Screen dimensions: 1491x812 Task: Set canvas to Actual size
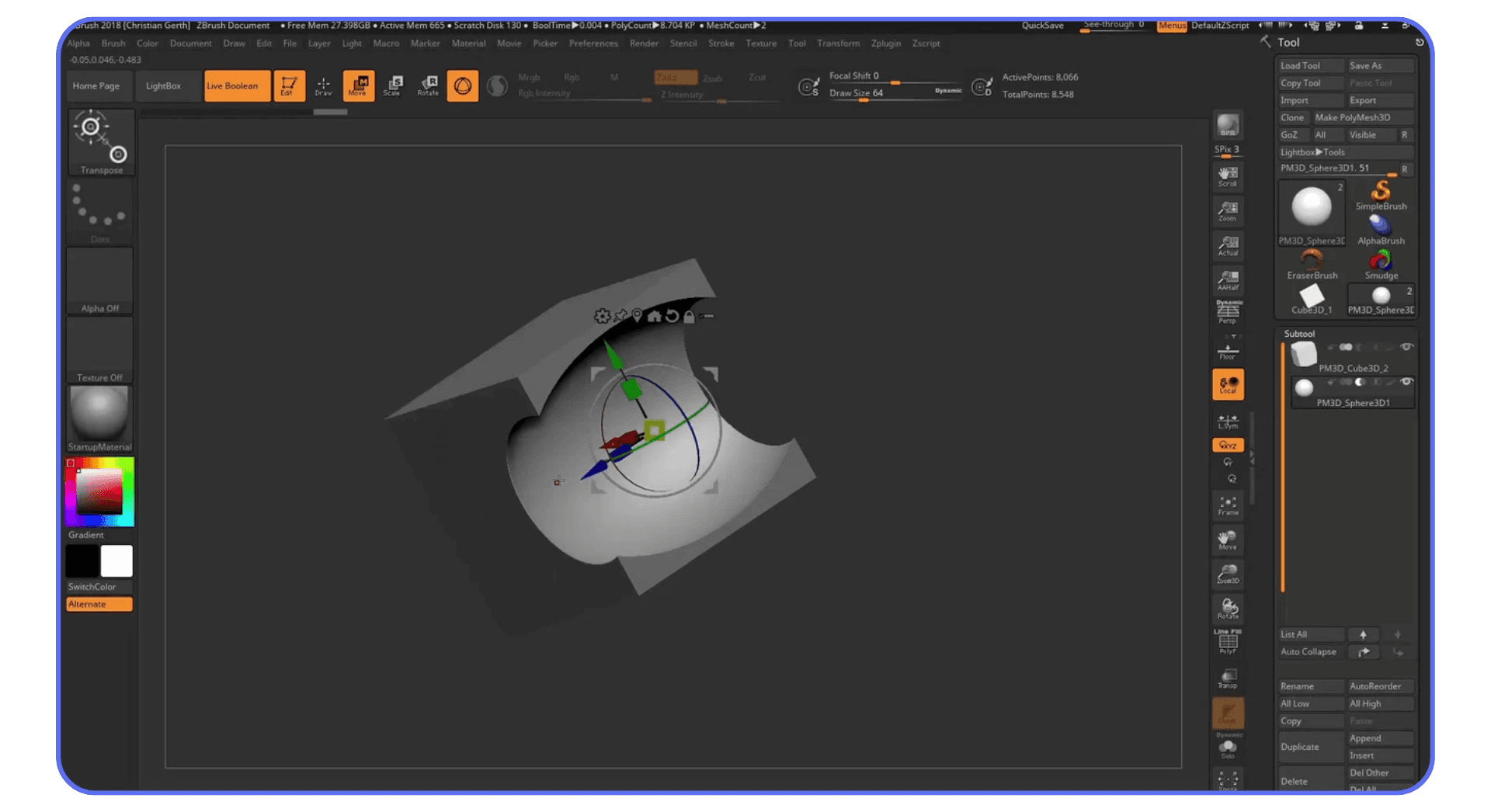[1228, 245]
